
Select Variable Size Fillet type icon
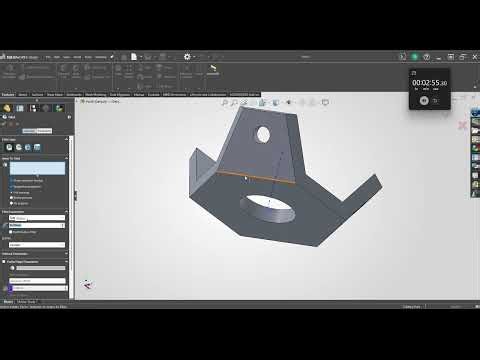click(x=19, y=147)
